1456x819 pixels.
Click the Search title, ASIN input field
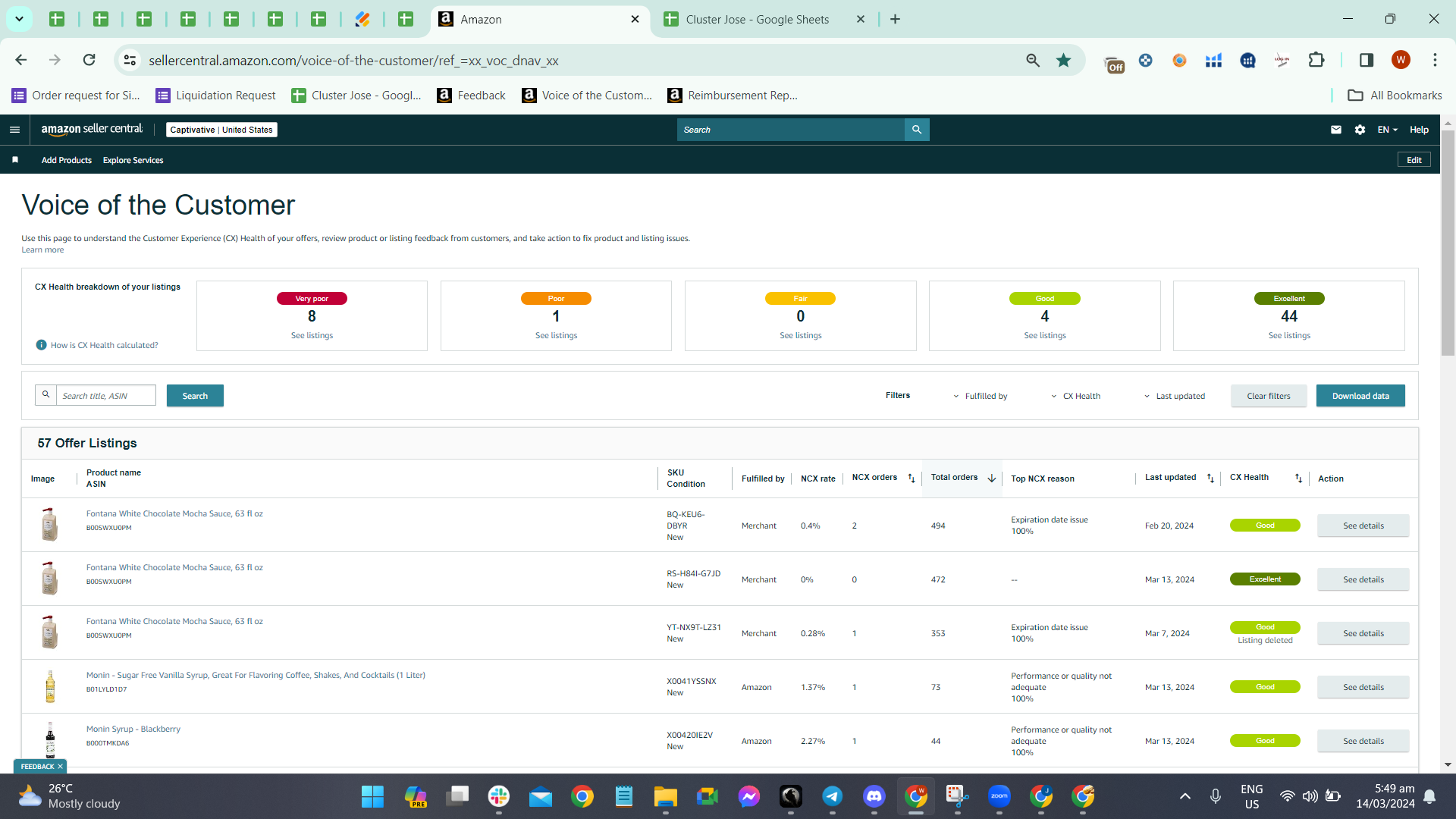[x=106, y=395]
